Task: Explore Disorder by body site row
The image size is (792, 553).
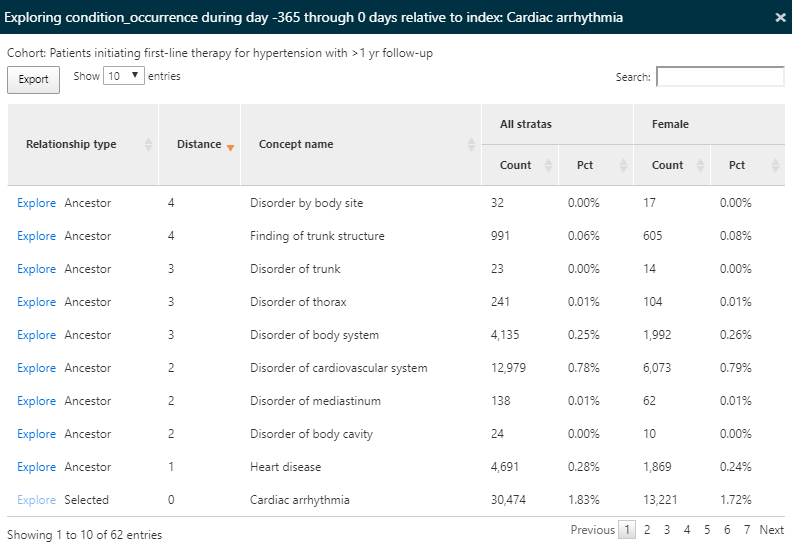Action: click(x=36, y=203)
